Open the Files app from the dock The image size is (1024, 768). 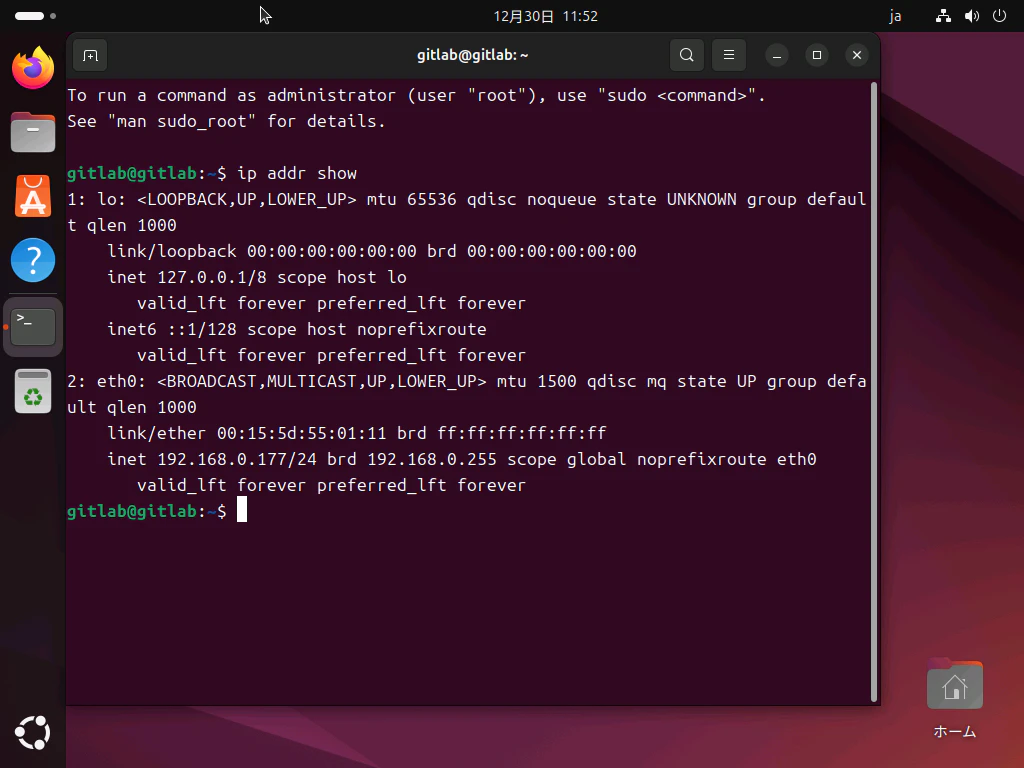32,131
